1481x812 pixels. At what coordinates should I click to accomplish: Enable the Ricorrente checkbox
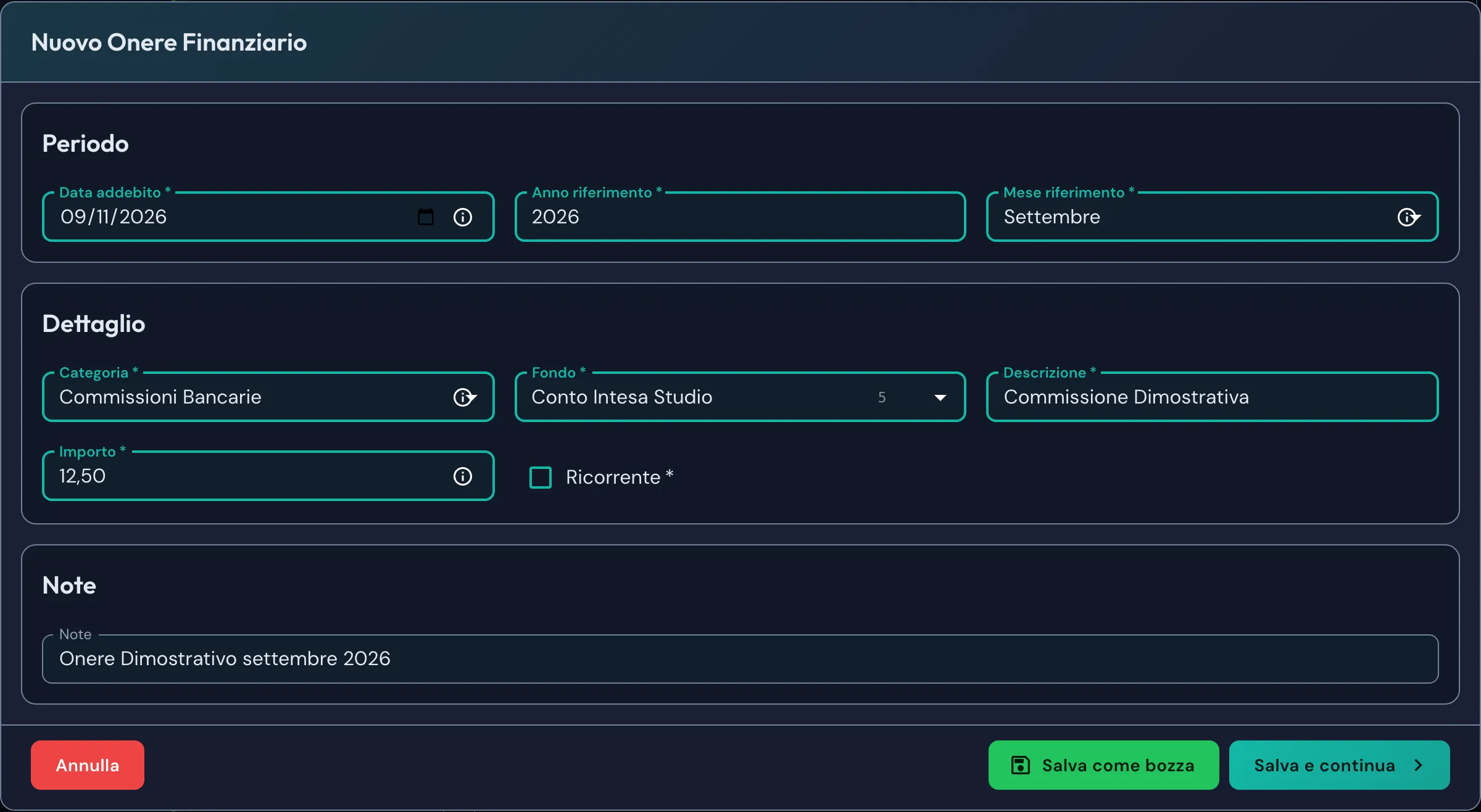click(541, 477)
